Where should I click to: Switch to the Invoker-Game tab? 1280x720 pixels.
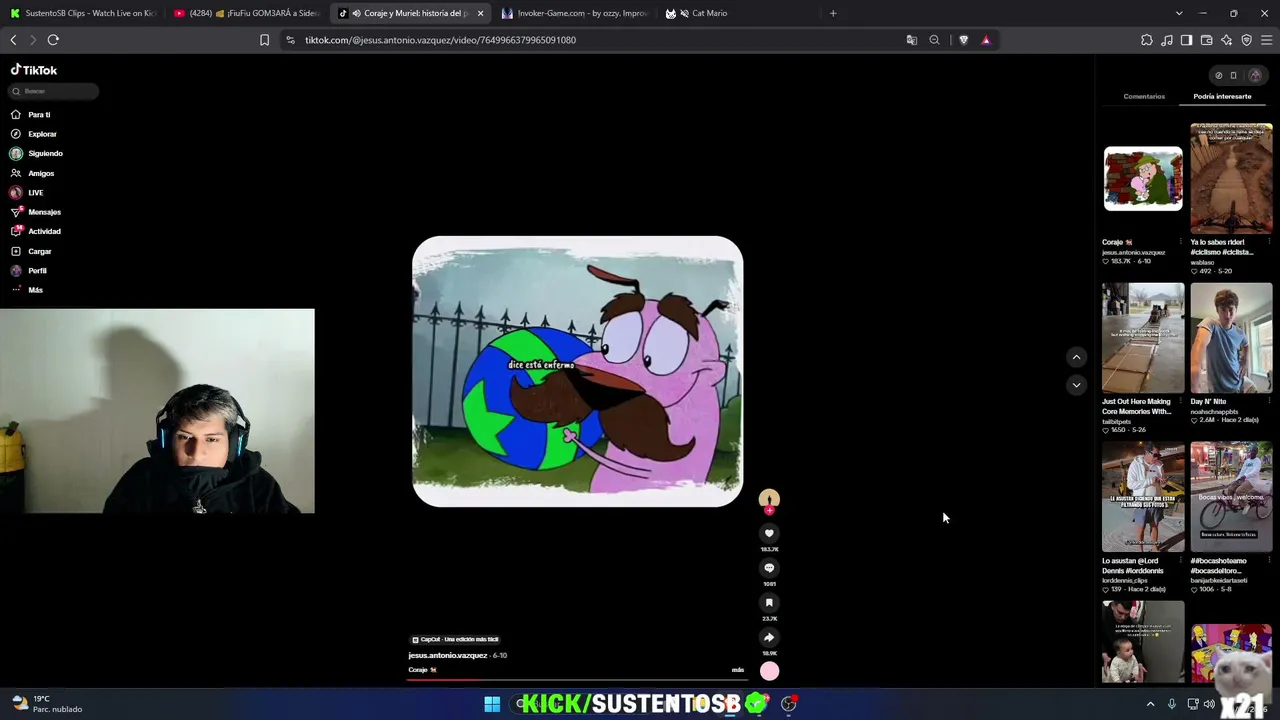point(574,13)
